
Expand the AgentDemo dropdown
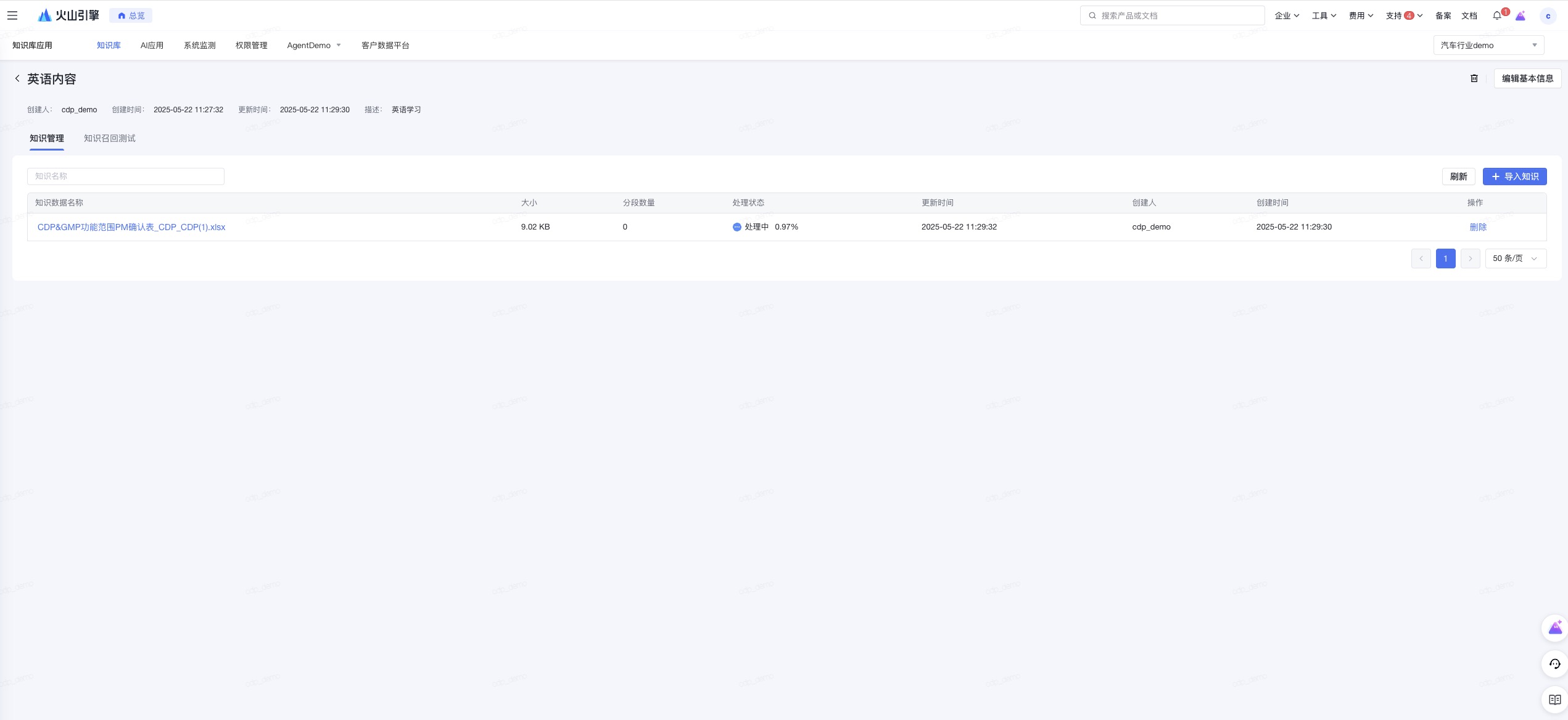[314, 45]
